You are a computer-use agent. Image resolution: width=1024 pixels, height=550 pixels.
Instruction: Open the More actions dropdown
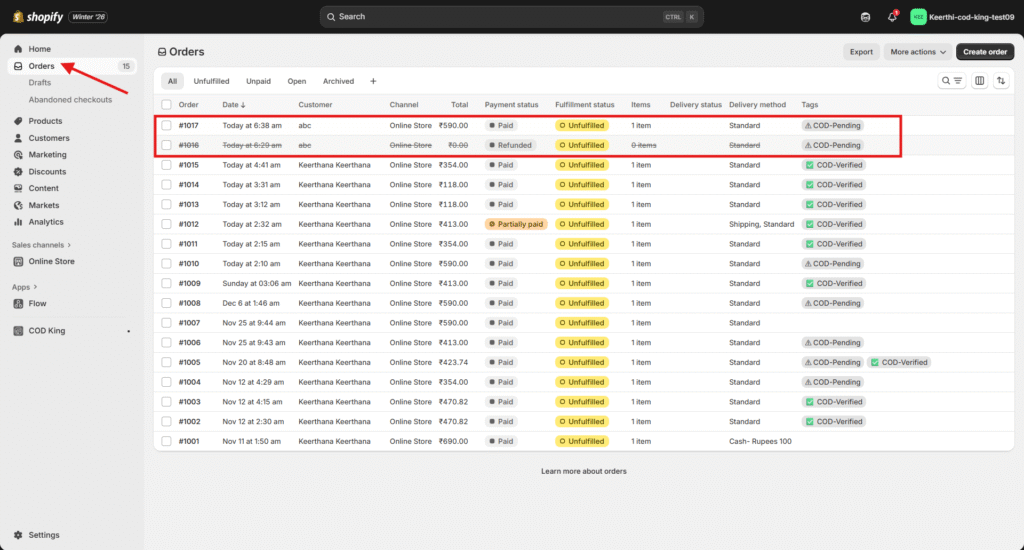(917, 52)
